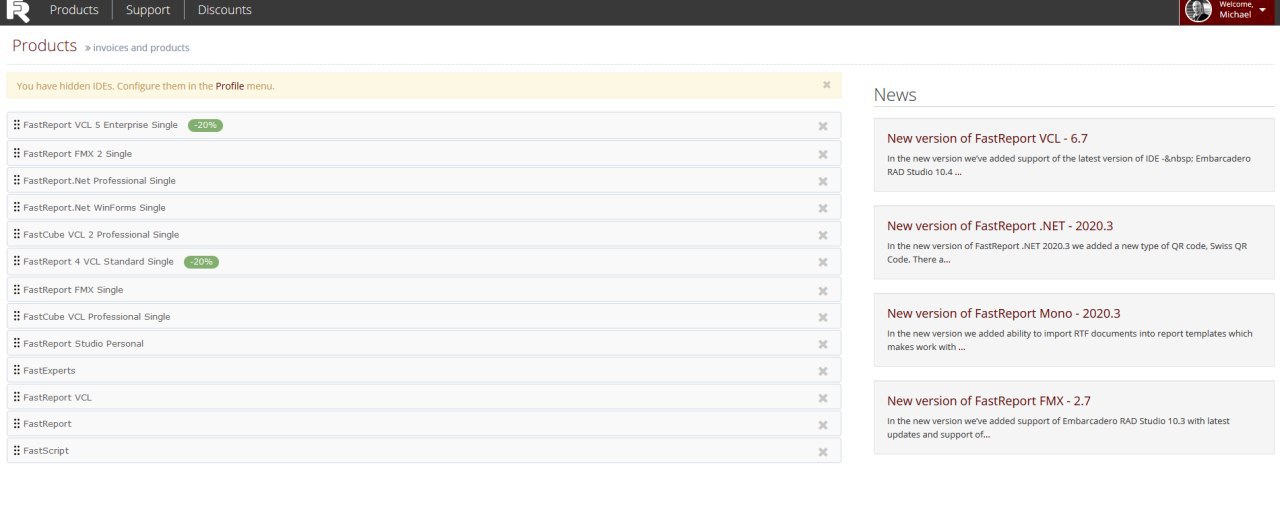Open the Support menu
The image size is (1280, 517).
point(148,10)
